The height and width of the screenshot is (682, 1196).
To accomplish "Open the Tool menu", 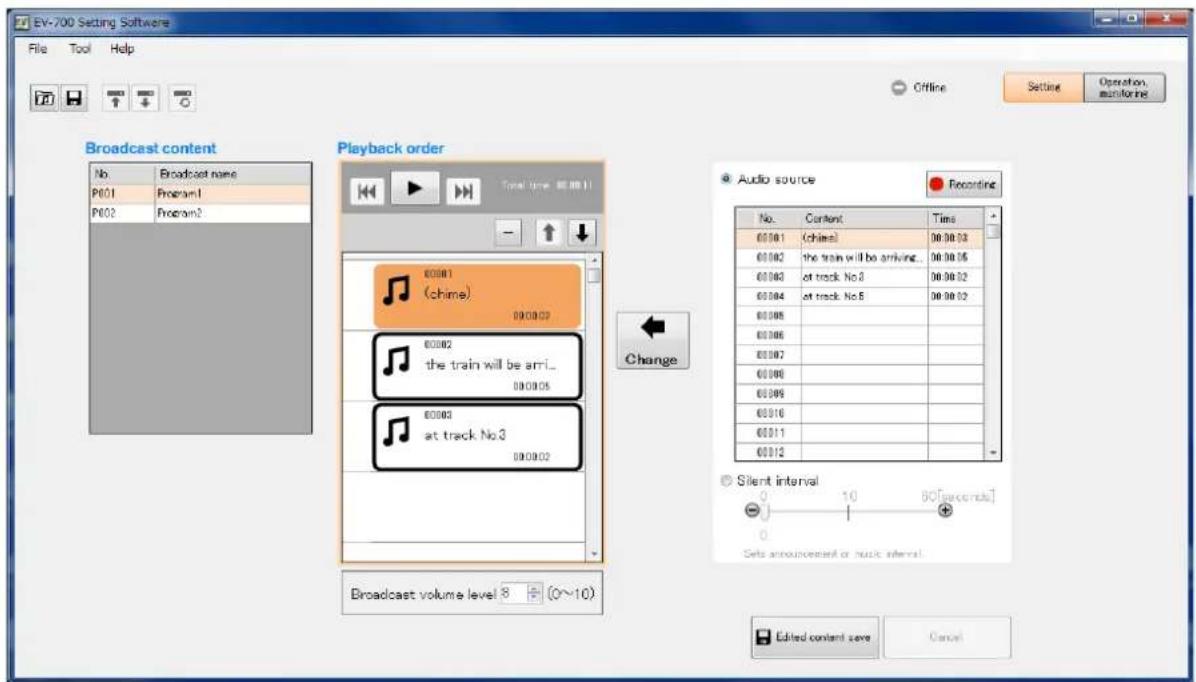I will pos(79,49).
